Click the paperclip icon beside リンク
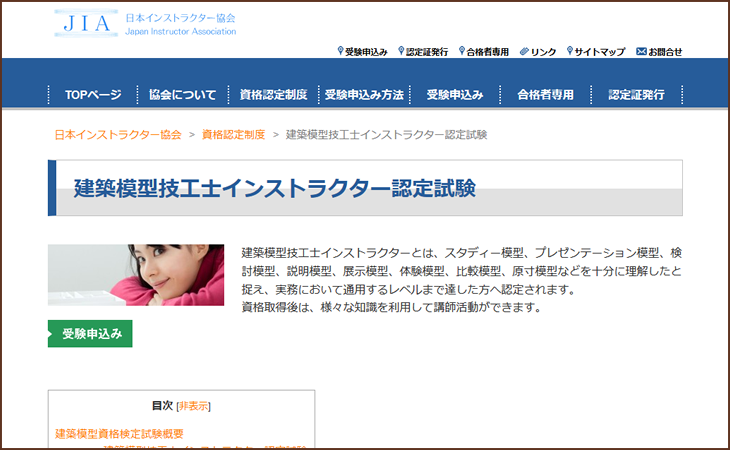The height and width of the screenshot is (450, 730). coord(524,51)
